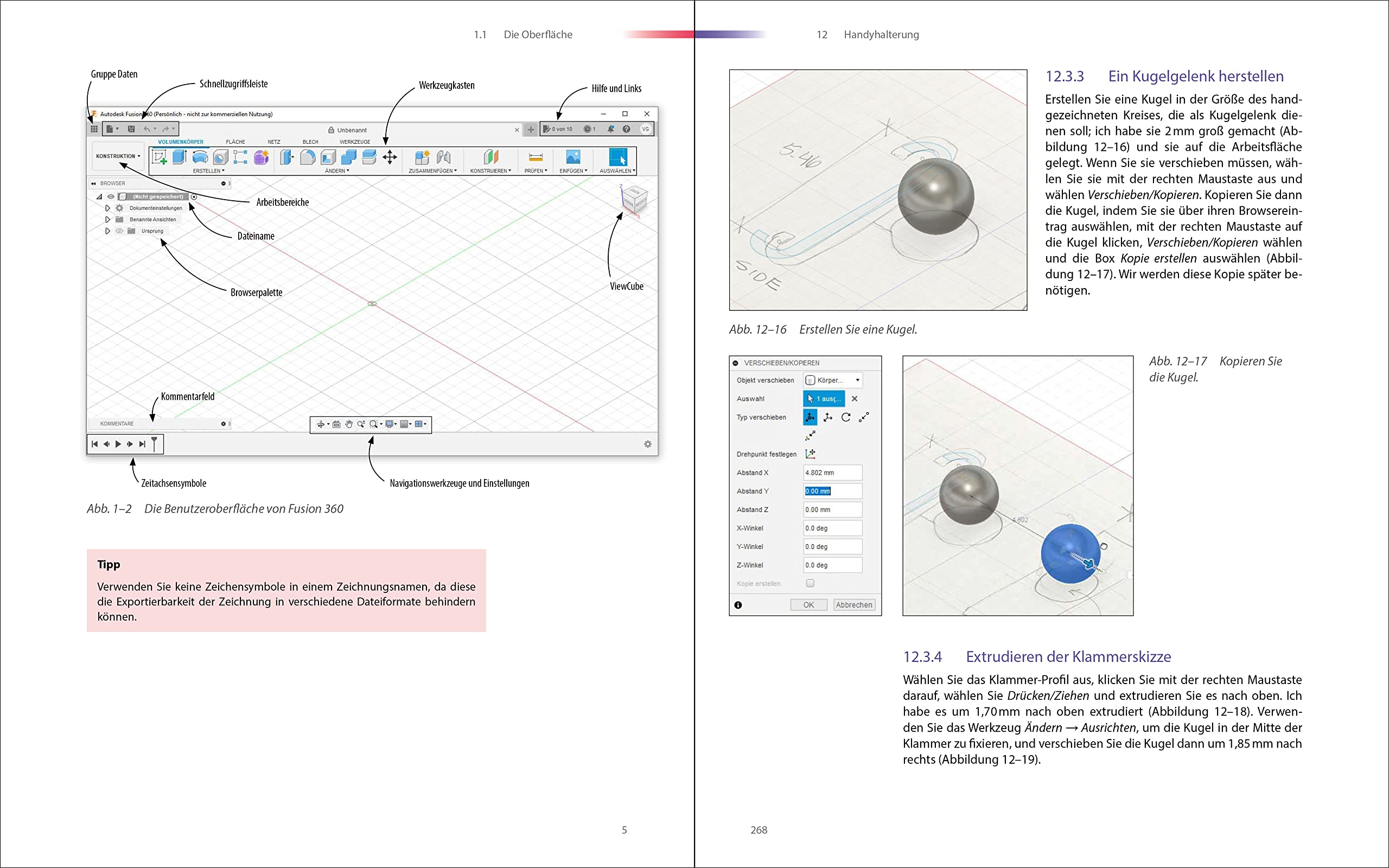Toggle visibility eye of unsaved document
Screen dimensions: 1389x868
click(x=111, y=196)
